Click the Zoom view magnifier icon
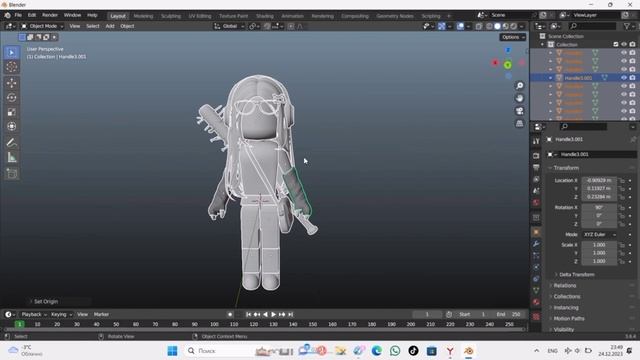The height and width of the screenshot is (360, 640). [520, 86]
